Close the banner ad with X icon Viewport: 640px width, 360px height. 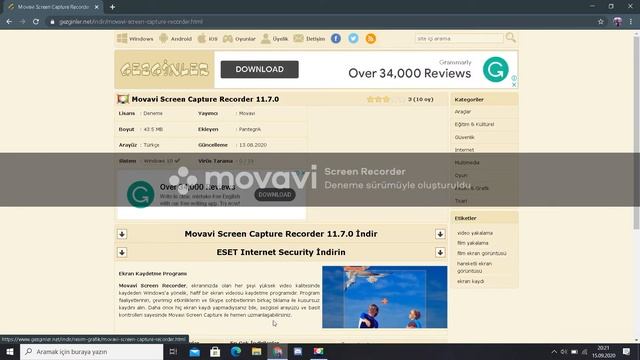[x=514, y=84]
